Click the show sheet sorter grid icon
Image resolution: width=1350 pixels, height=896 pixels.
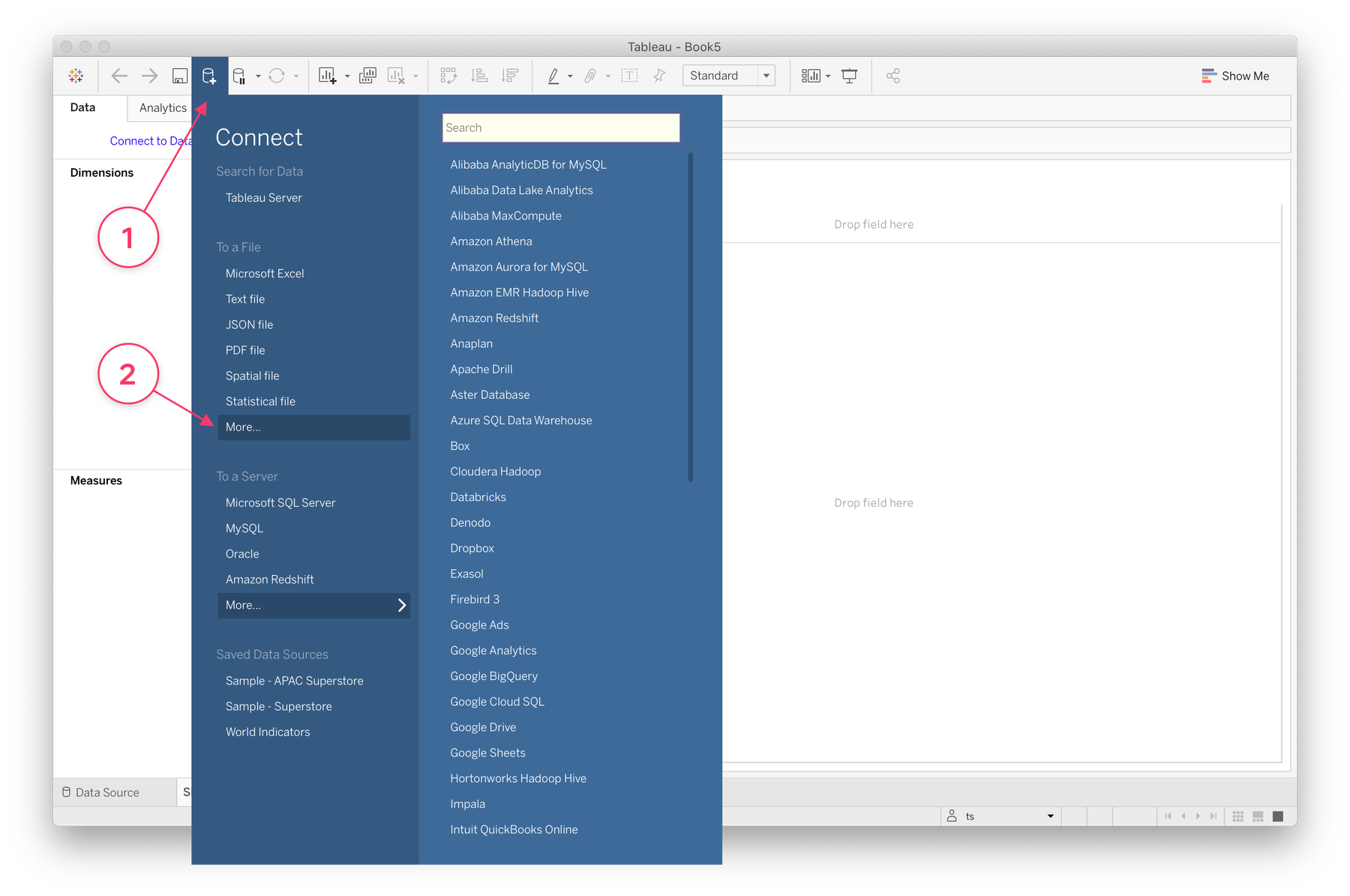(x=1238, y=817)
